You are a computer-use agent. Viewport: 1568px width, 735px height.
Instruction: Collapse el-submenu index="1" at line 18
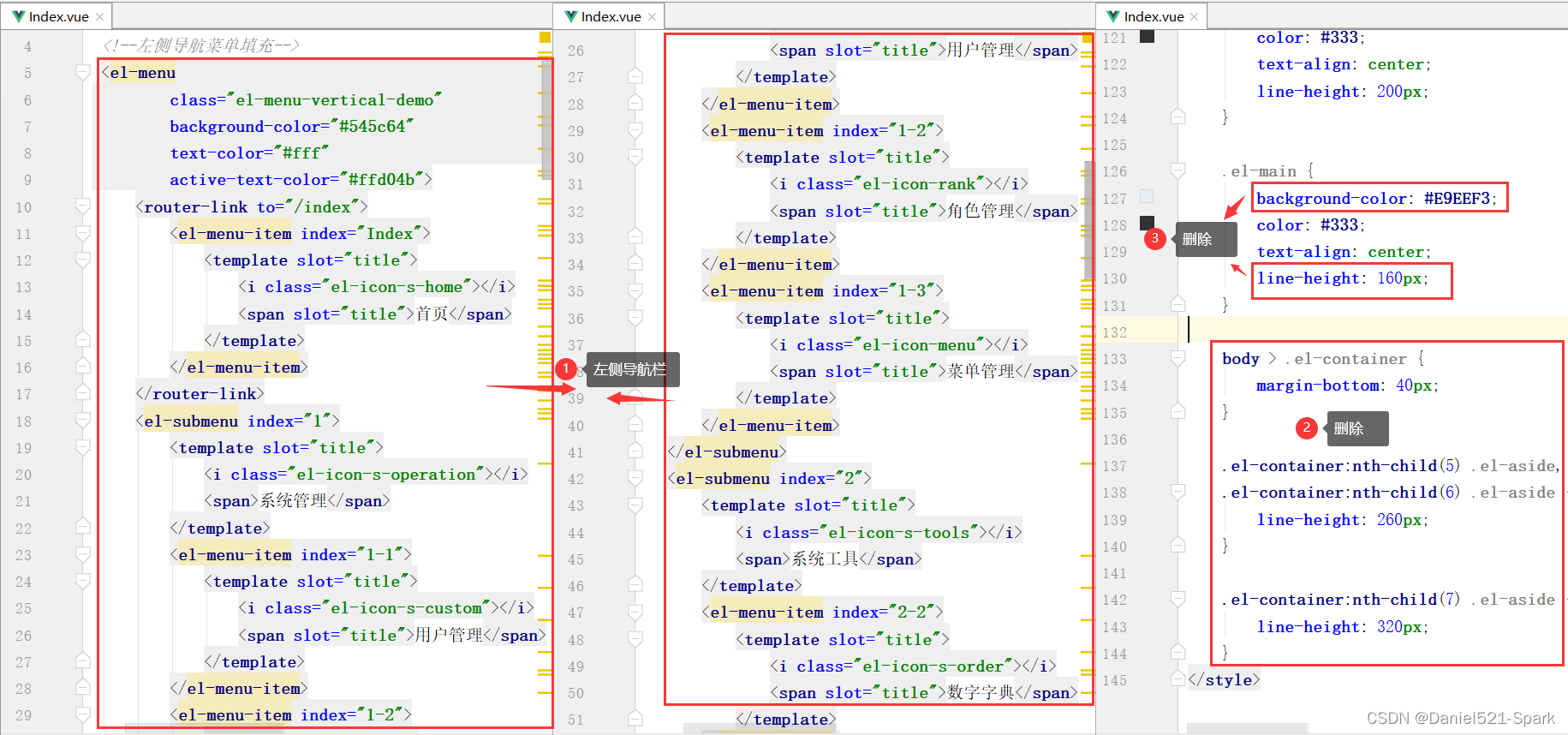(83, 421)
